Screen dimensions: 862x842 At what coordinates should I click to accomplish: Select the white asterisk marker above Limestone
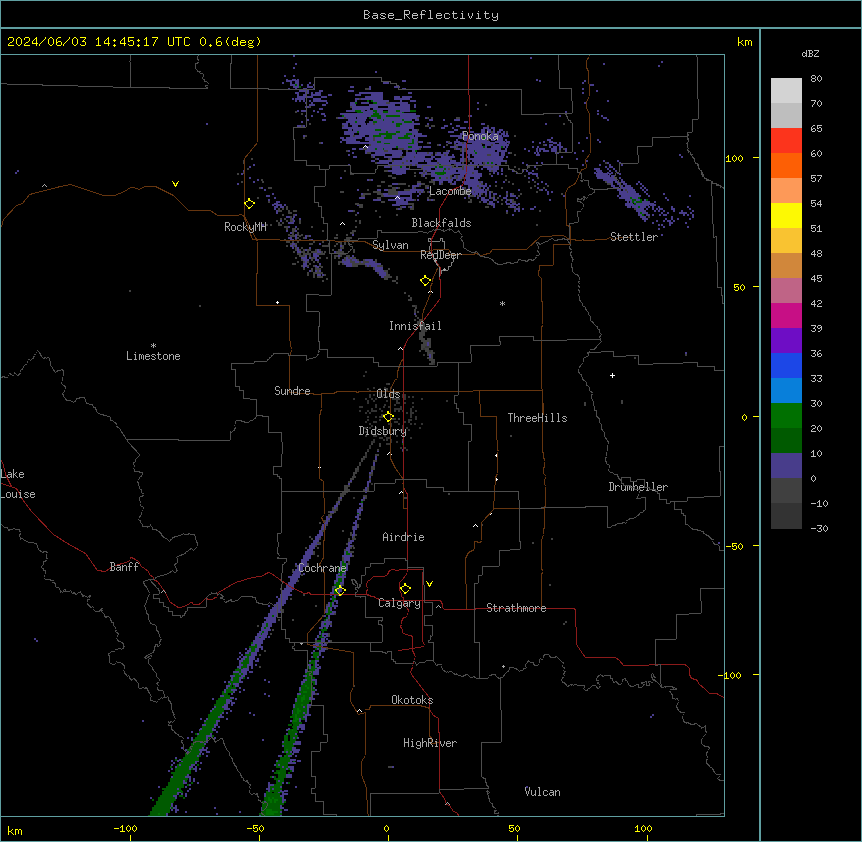(153, 346)
